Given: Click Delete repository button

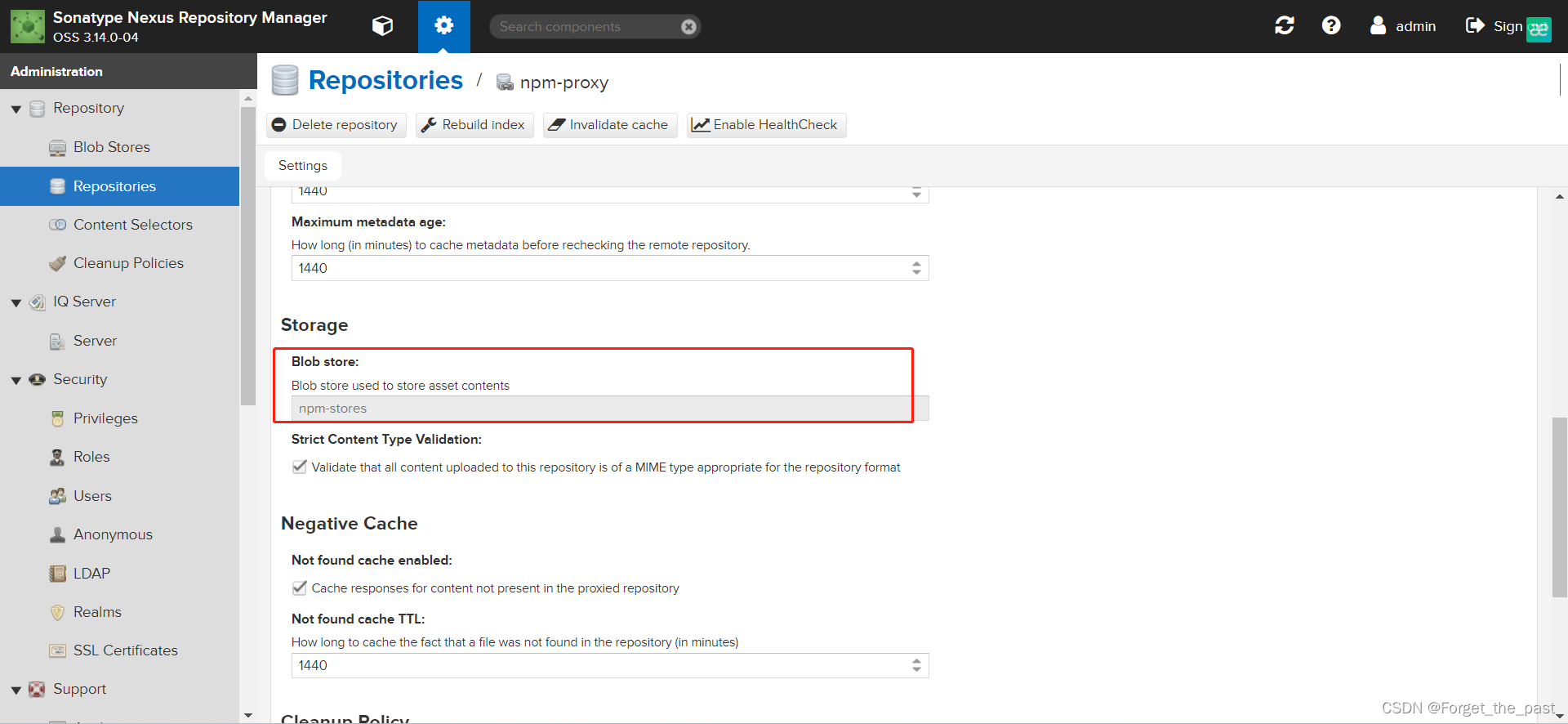Looking at the screenshot, I should (336, 125).
